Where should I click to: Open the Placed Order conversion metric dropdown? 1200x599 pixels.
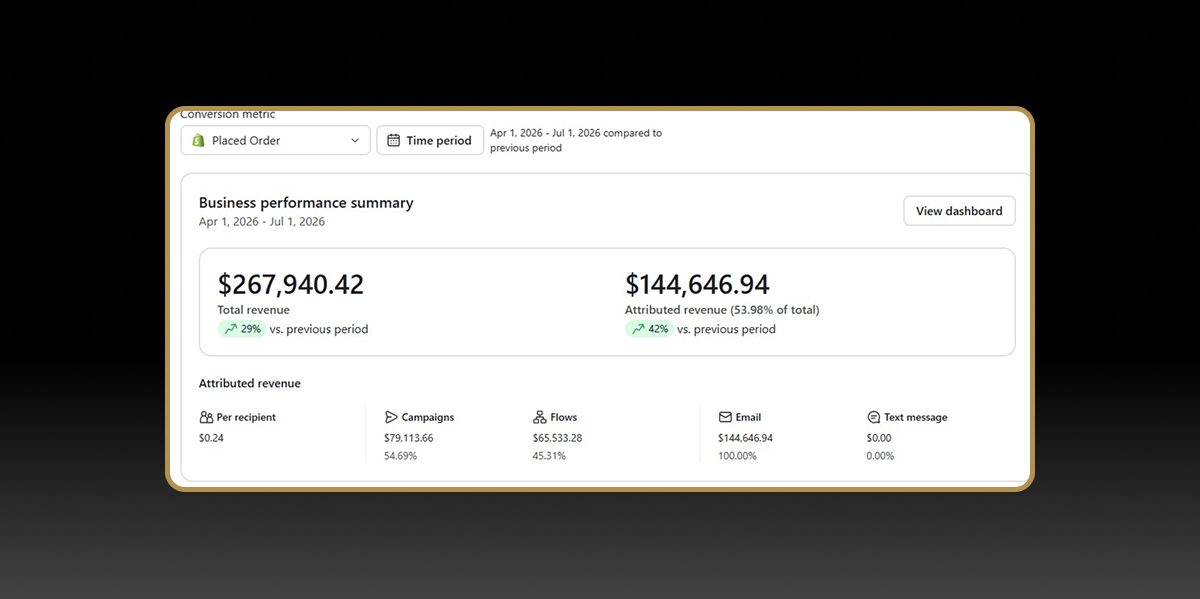coord(275,140)
